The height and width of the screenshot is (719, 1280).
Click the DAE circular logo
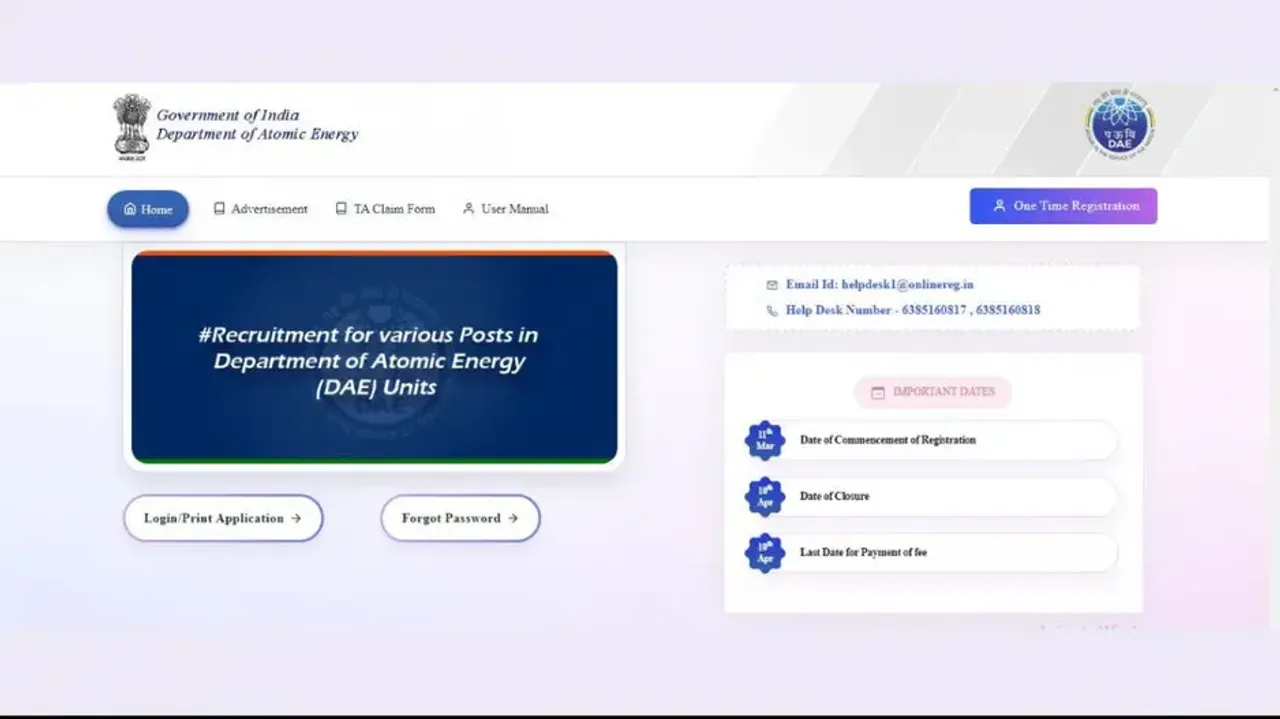coord(1119,123)
